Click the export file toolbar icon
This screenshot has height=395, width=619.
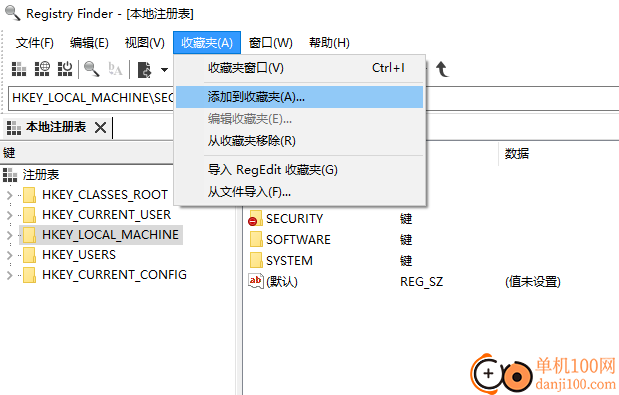(x=144, y=70)
